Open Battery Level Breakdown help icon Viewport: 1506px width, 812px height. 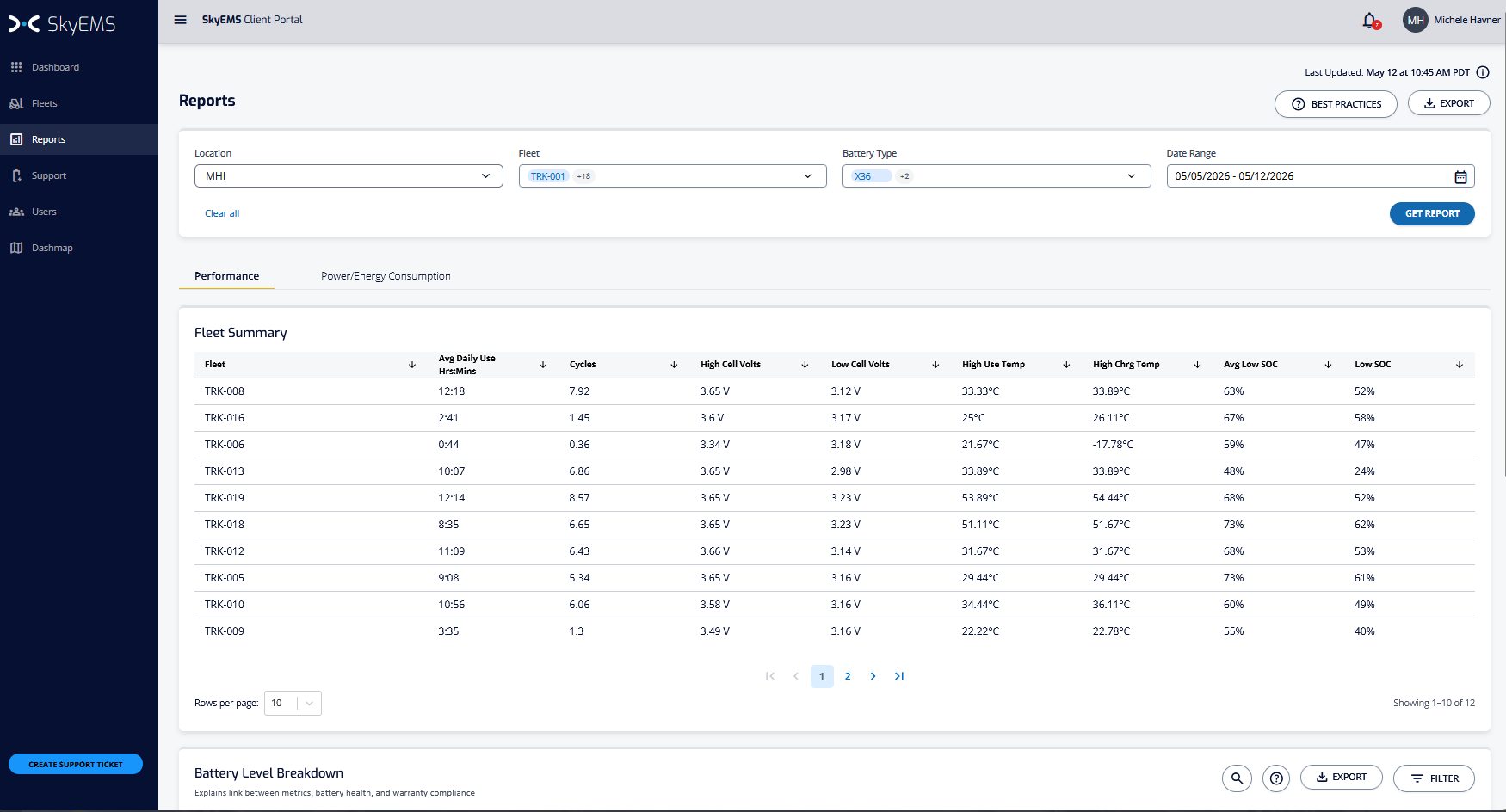tap(1276, 778)
